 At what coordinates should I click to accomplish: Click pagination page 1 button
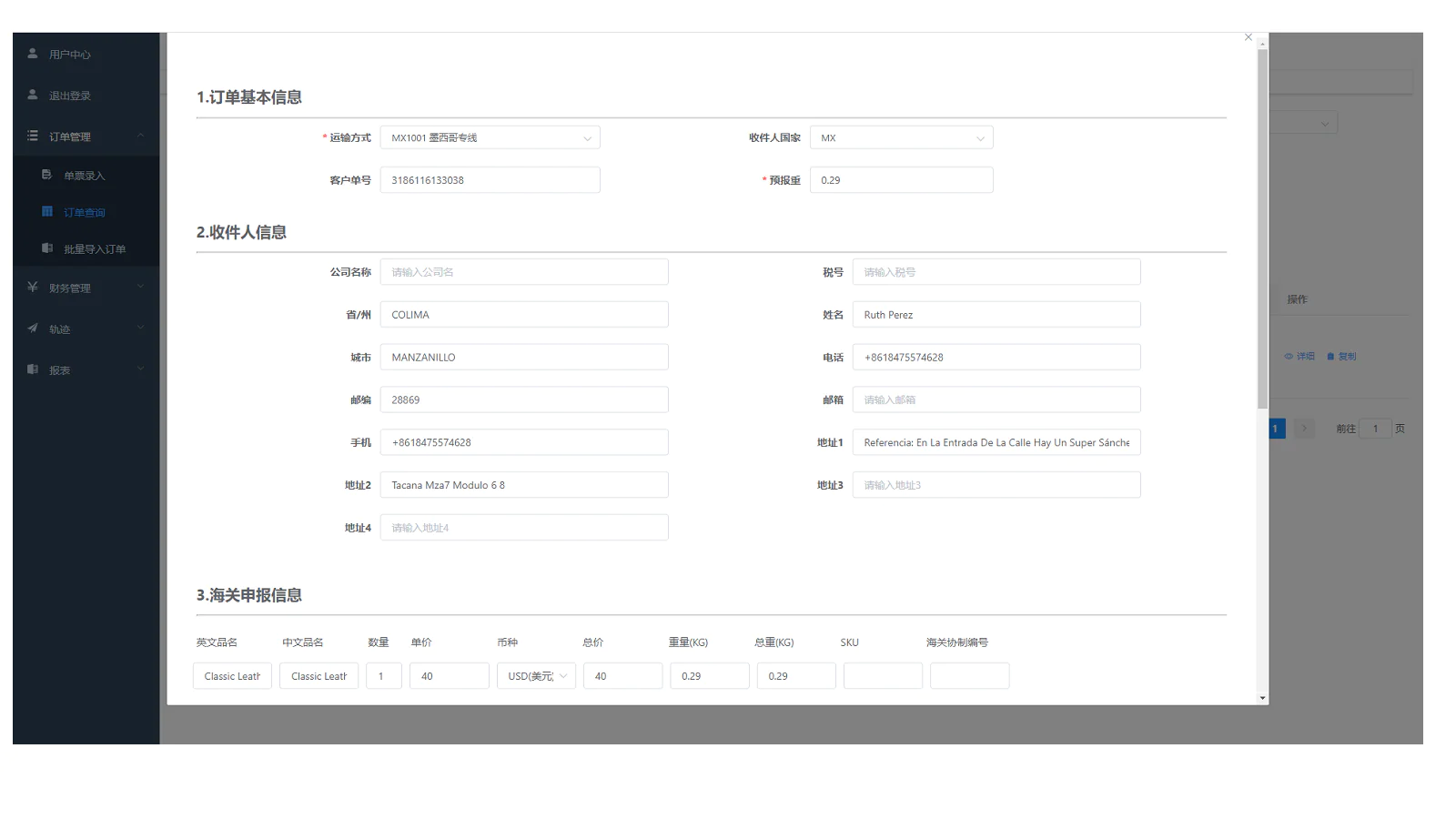[x=1276, y=428]
